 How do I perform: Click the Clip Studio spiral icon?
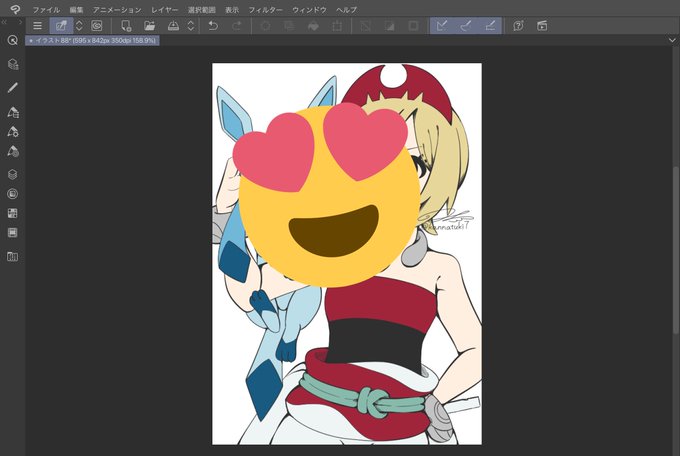click(15, 10)
